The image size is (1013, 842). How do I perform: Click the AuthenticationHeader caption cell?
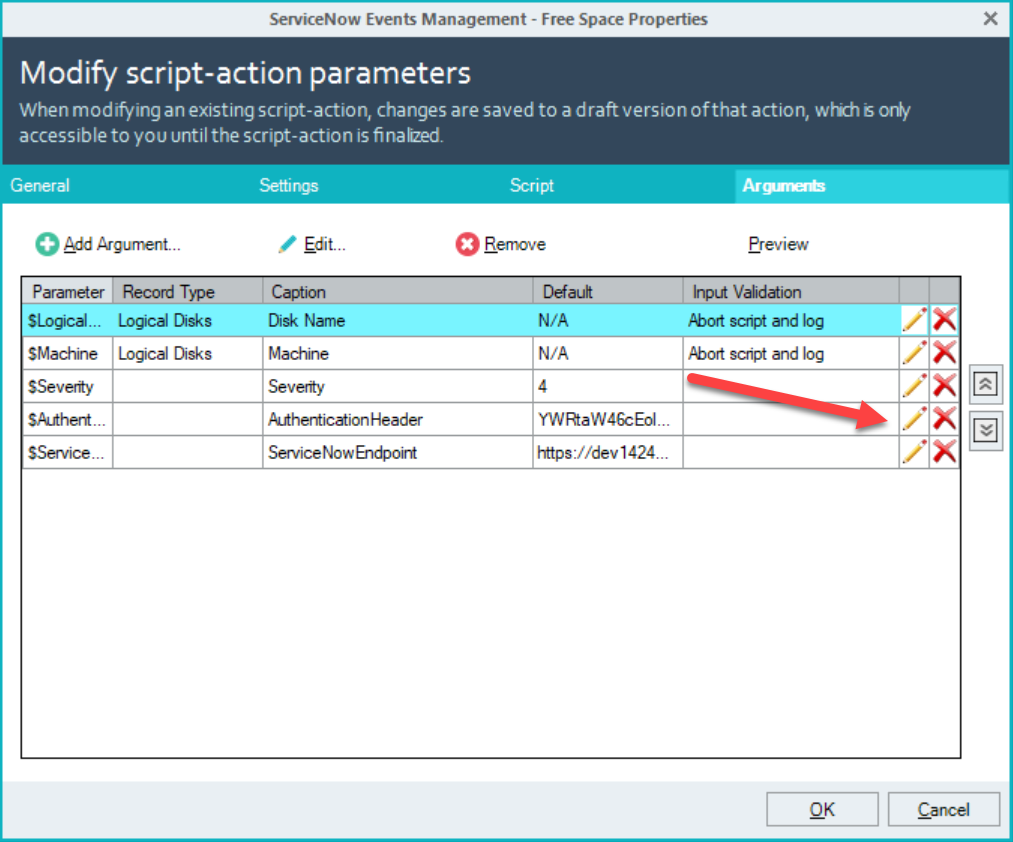click(398, 419)
